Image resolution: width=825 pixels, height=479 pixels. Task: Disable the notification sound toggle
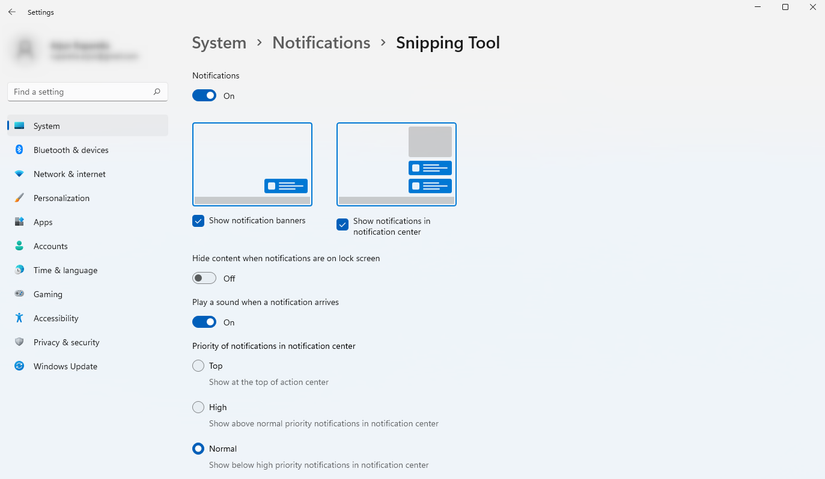[204, 322]
